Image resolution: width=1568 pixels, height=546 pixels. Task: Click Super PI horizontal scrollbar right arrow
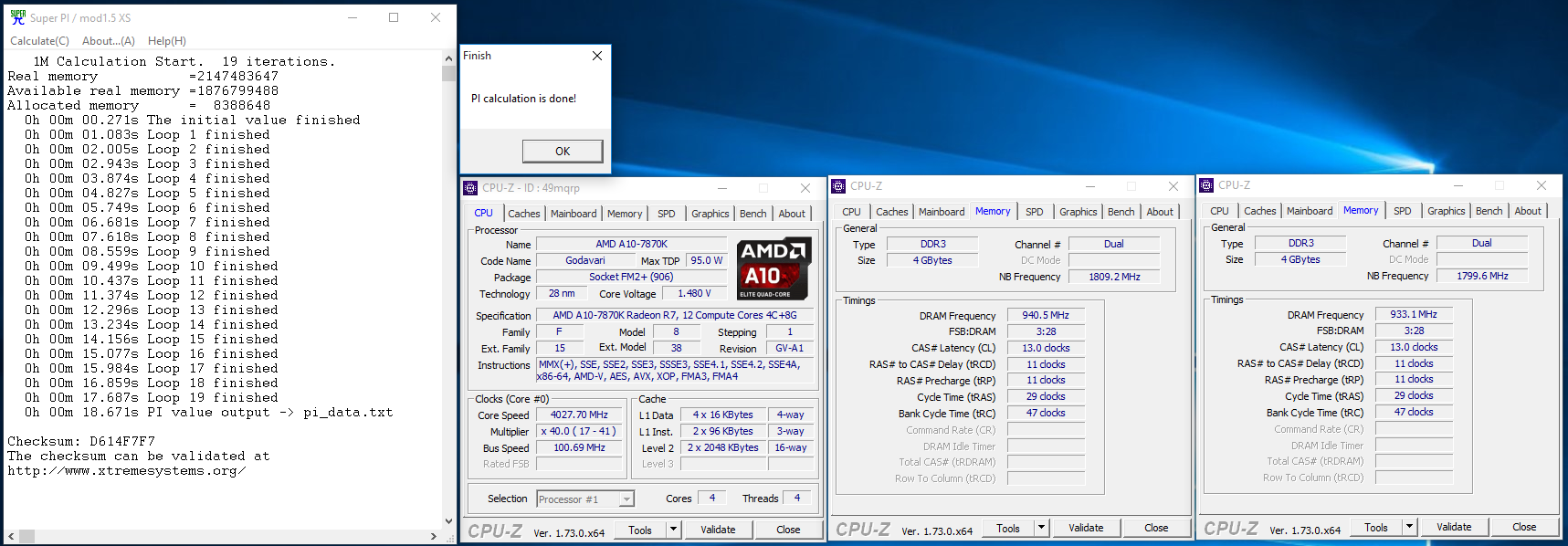[434, 536]
